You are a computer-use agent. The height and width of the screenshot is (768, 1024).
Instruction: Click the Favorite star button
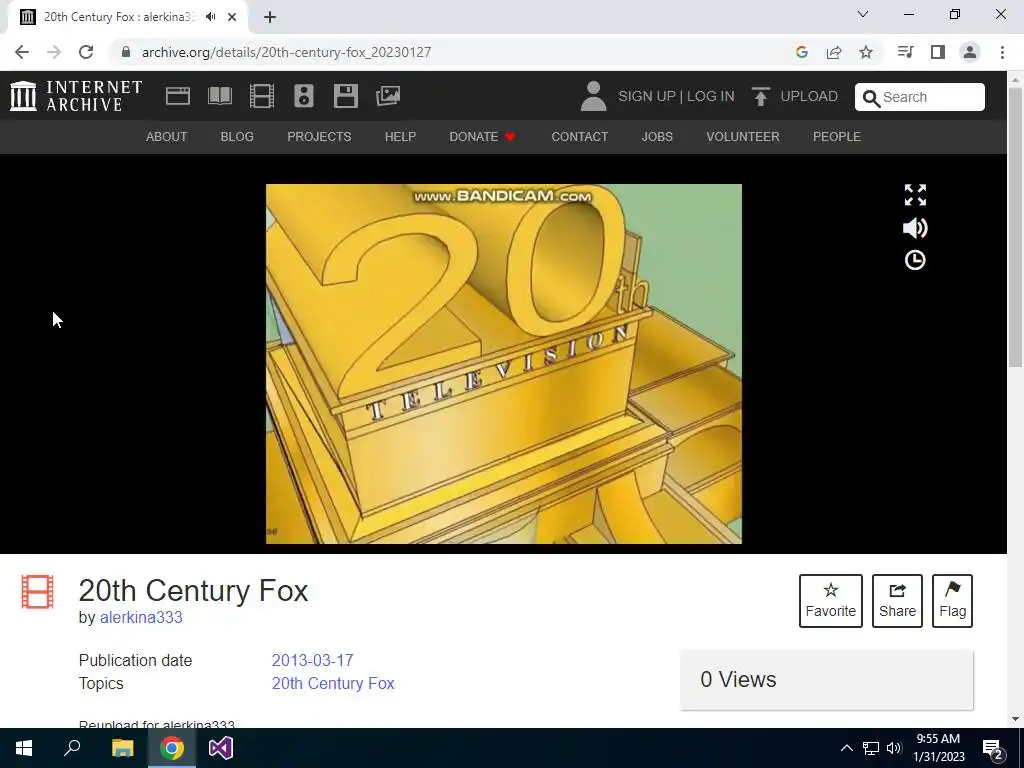831,601
